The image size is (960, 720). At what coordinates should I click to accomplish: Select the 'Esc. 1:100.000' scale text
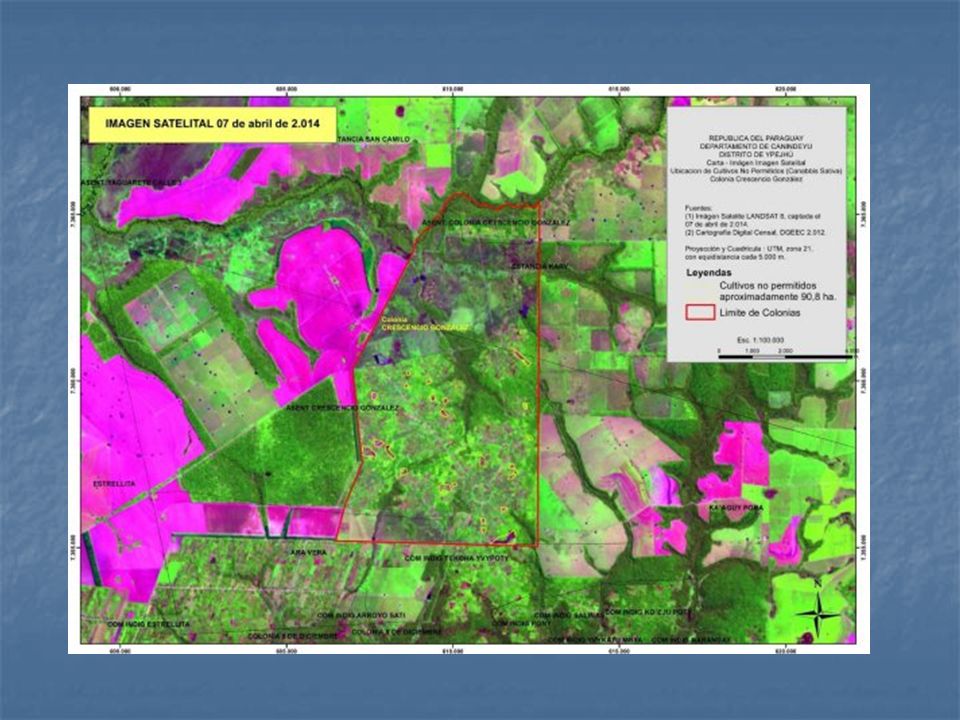coord(760,340)
